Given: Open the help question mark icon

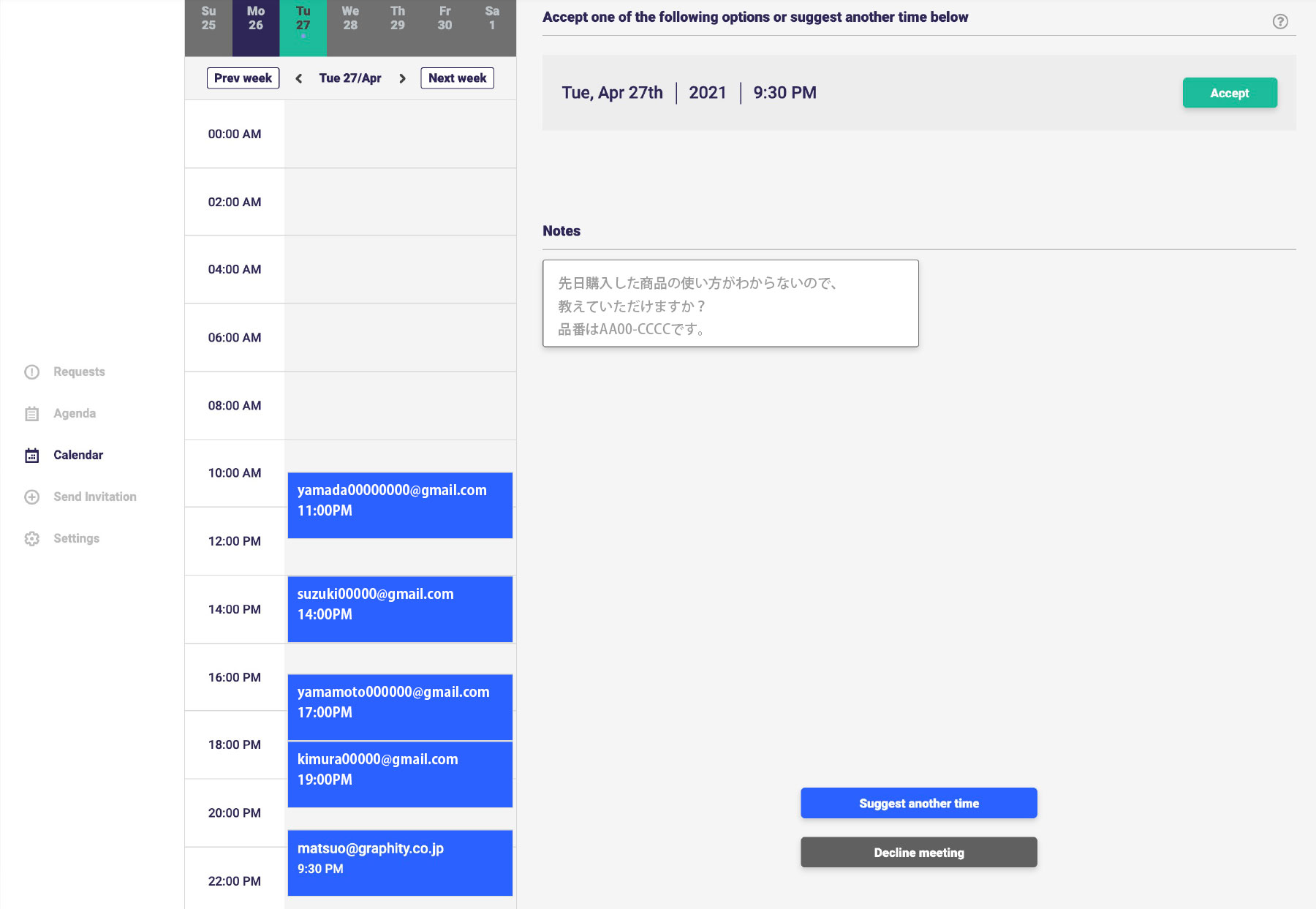Looking at the screenshot, I should click(1280, 21).
